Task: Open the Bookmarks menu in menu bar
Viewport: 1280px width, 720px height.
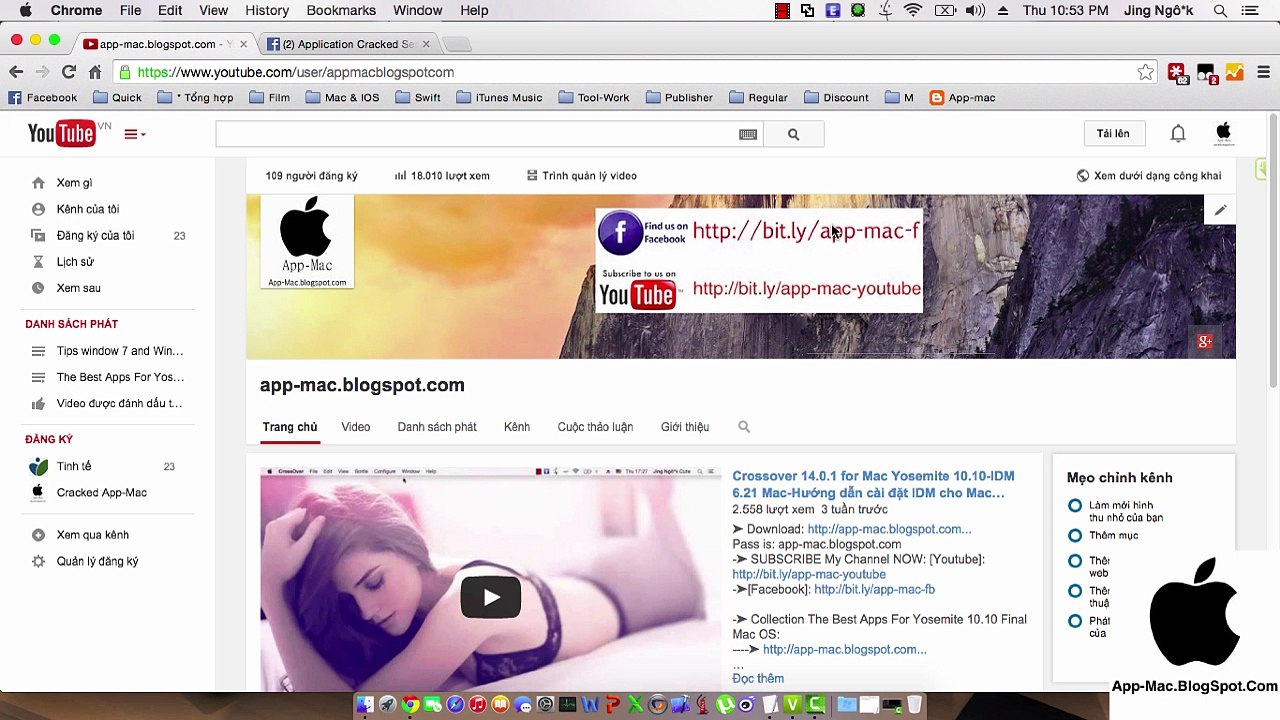Action: point(341,10)
